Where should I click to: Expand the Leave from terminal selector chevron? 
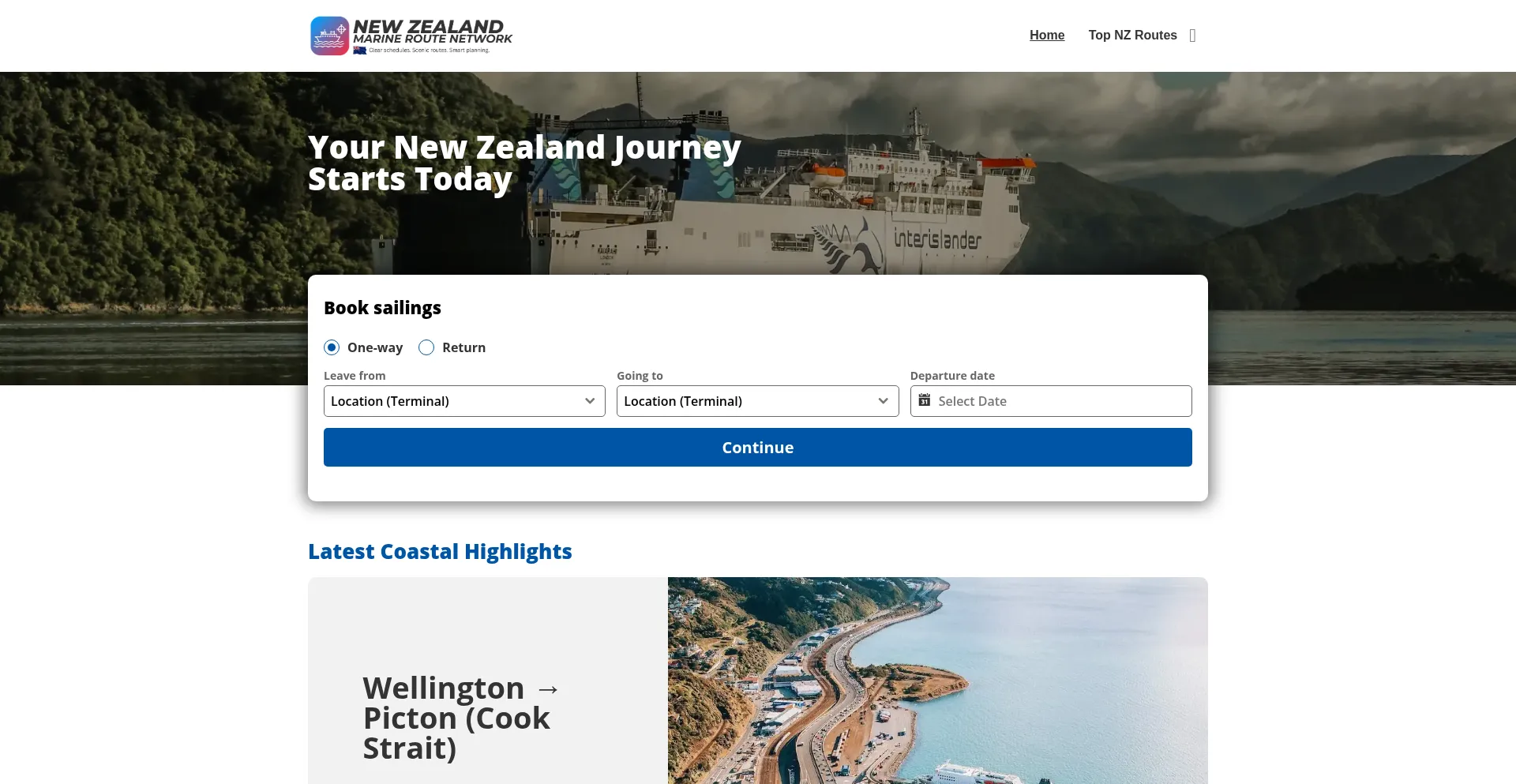coord(589,401)
